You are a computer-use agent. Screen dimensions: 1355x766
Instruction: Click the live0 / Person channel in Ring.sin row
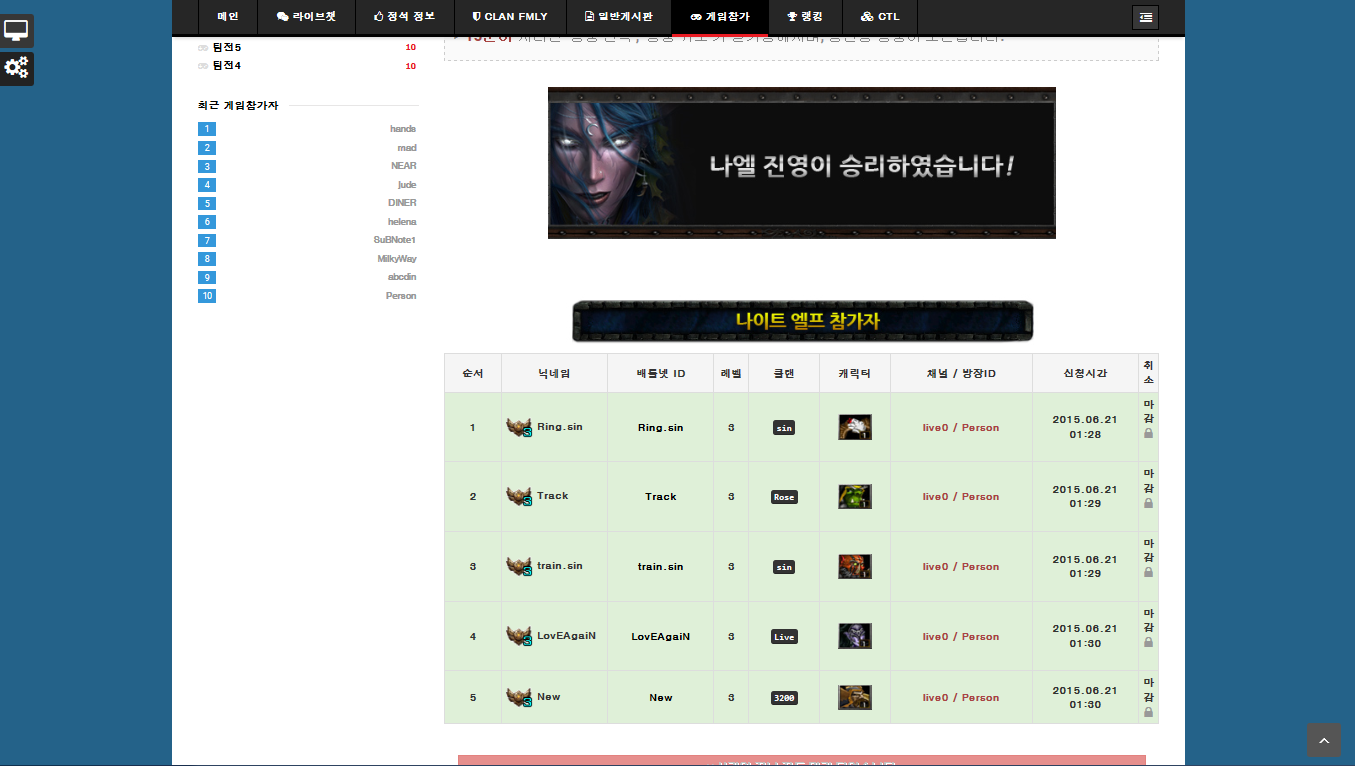961,428
